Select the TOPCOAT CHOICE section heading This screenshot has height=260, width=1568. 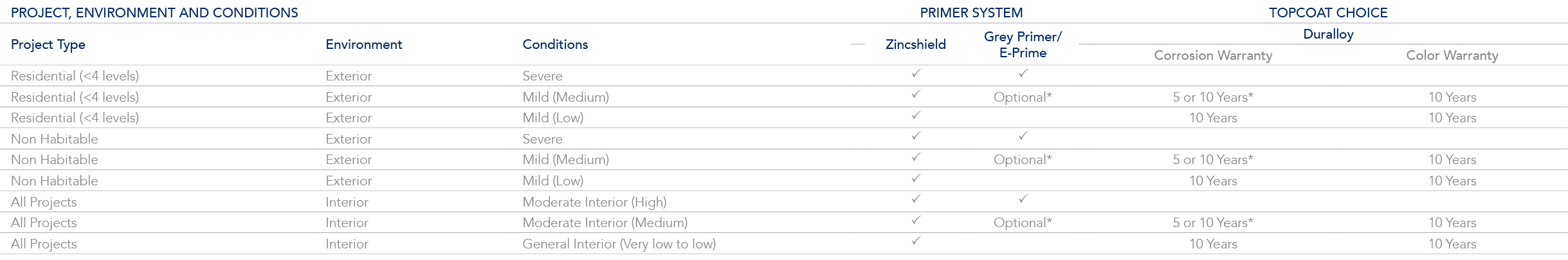pyautogui.click(x=1328, y=13)
